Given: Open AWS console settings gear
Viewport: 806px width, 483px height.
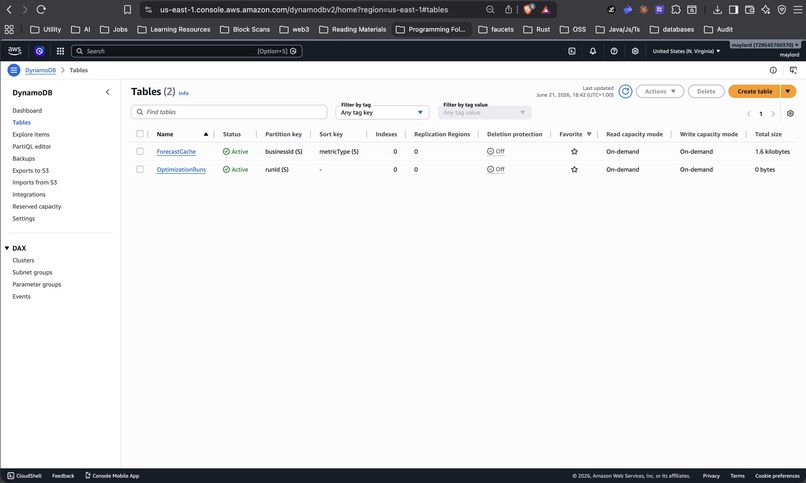Looking at the screenshot, I should click(x=635, y=51).
